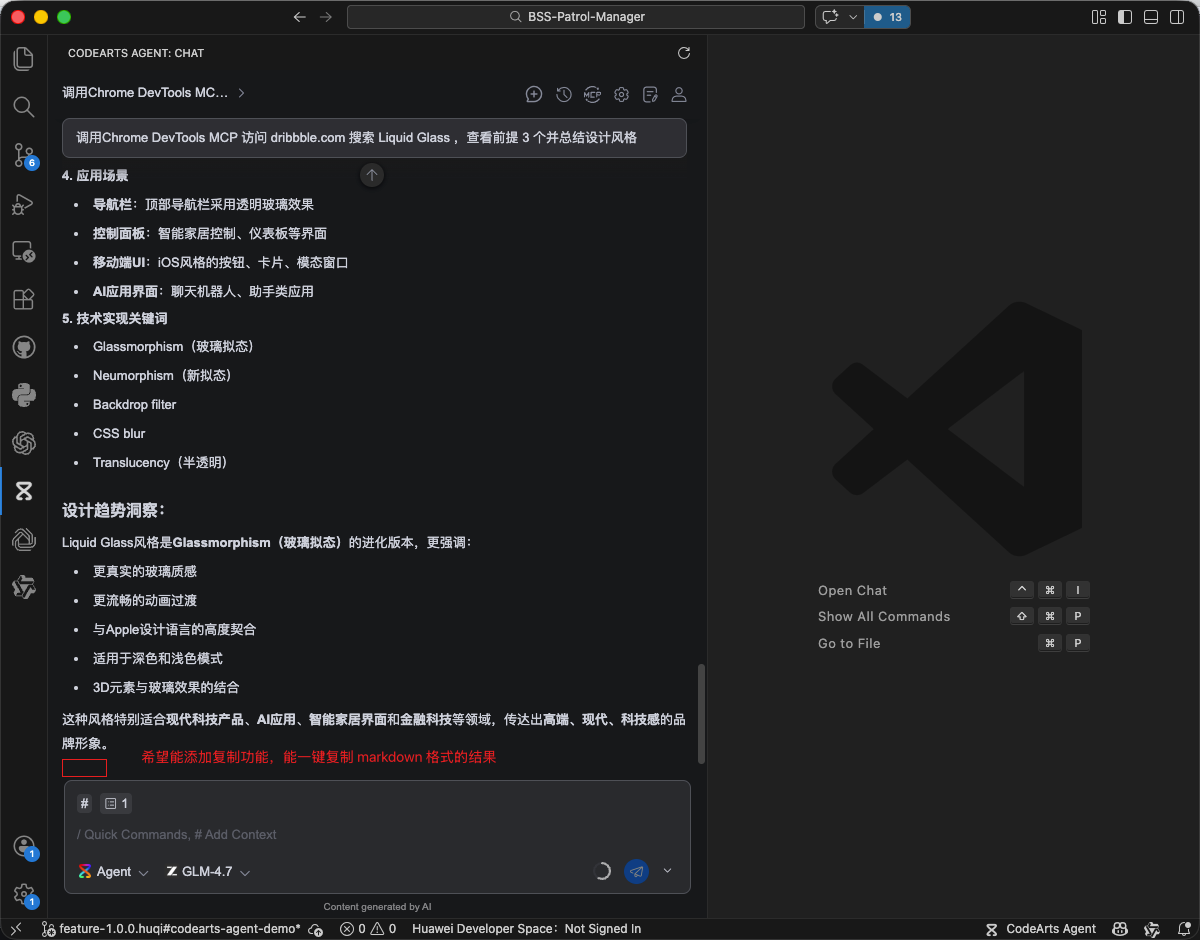Open Run and Debug view
1200x940 pixels.
[24, 204]
